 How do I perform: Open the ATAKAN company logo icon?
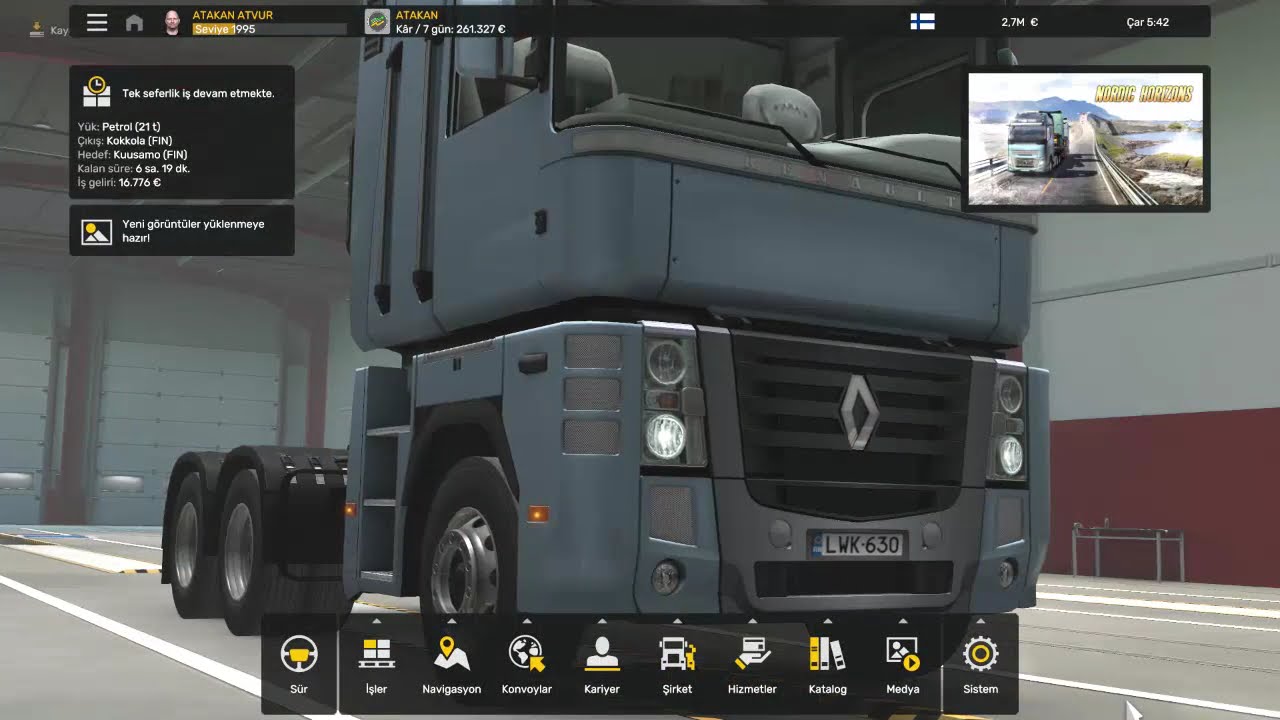tap(377, 22)
